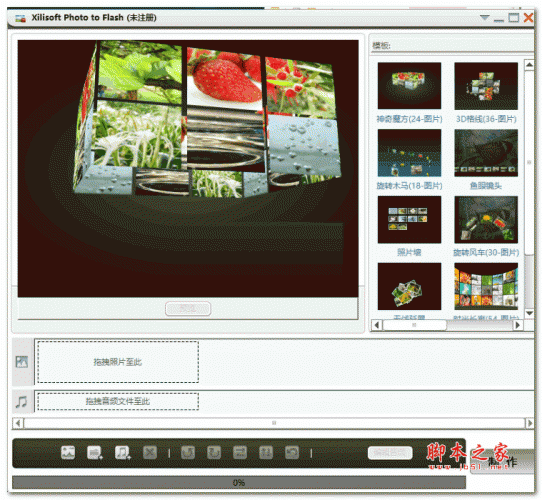Click the 拖拽照片至此 photo drop zone
542x500 pixels.
pos(118,362)
